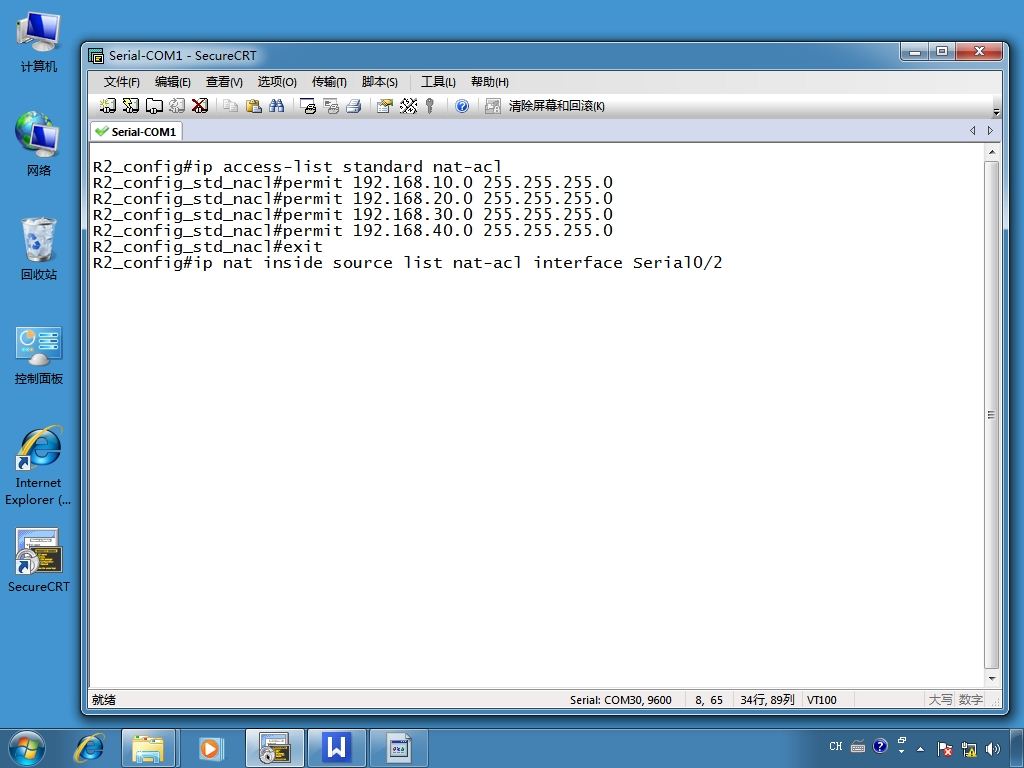Image resolution: width=1024 pixels, height=768 pixels.
Task: Click the Action Center flag tray icon
Action: [x=944, y=749]
